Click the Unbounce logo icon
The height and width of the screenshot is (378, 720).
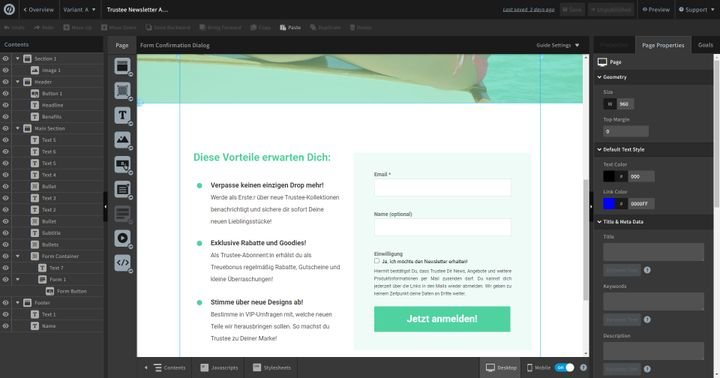(x=9, y=9)
